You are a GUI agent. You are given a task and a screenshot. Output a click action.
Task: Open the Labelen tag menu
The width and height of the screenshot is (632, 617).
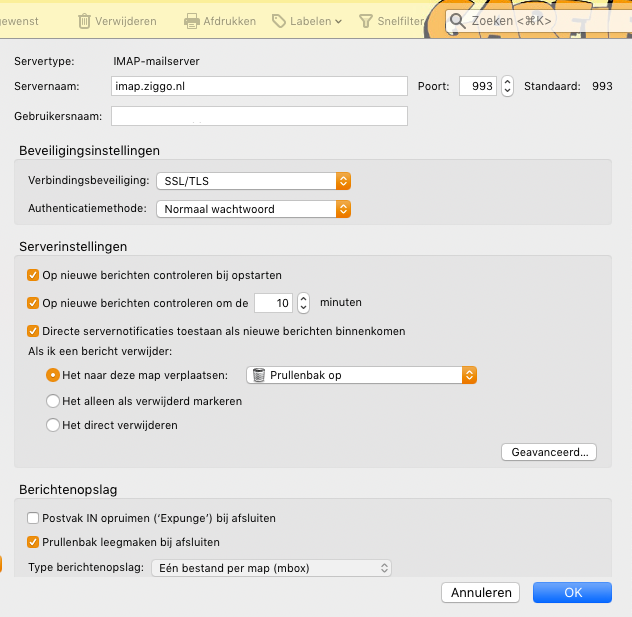(x=307, y=21)
